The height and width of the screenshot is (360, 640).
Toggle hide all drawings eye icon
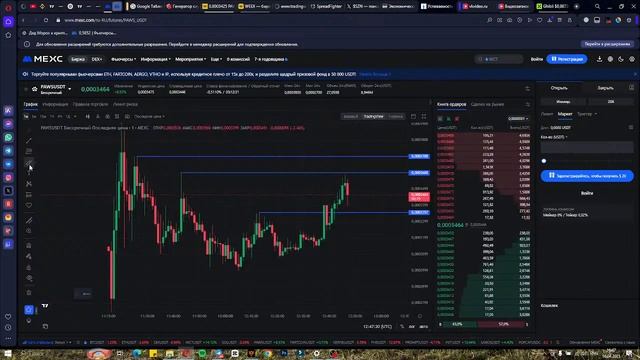[x=29, y=278]
